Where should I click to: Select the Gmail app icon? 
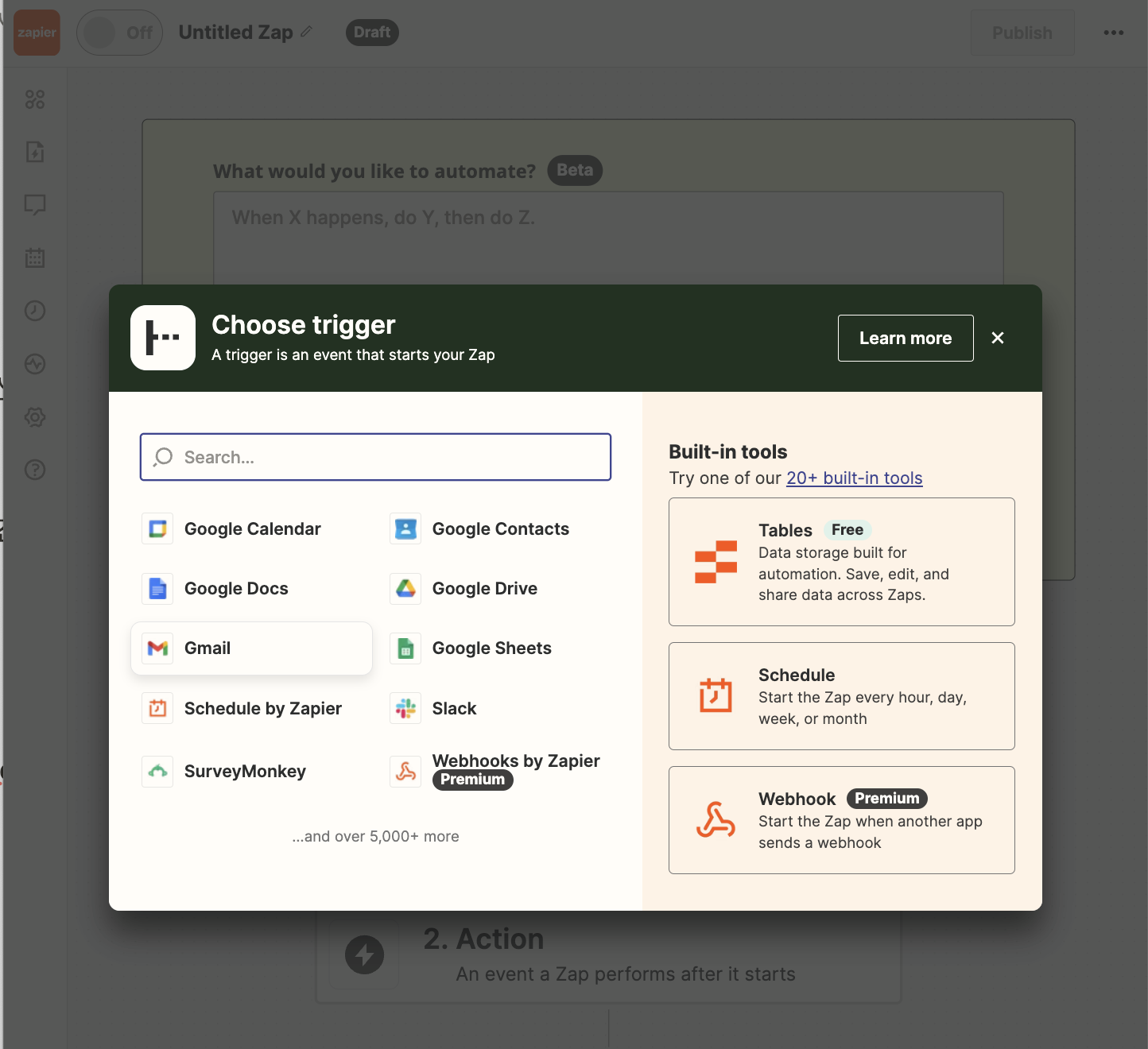pyautogui.click(x=158, y=648)
